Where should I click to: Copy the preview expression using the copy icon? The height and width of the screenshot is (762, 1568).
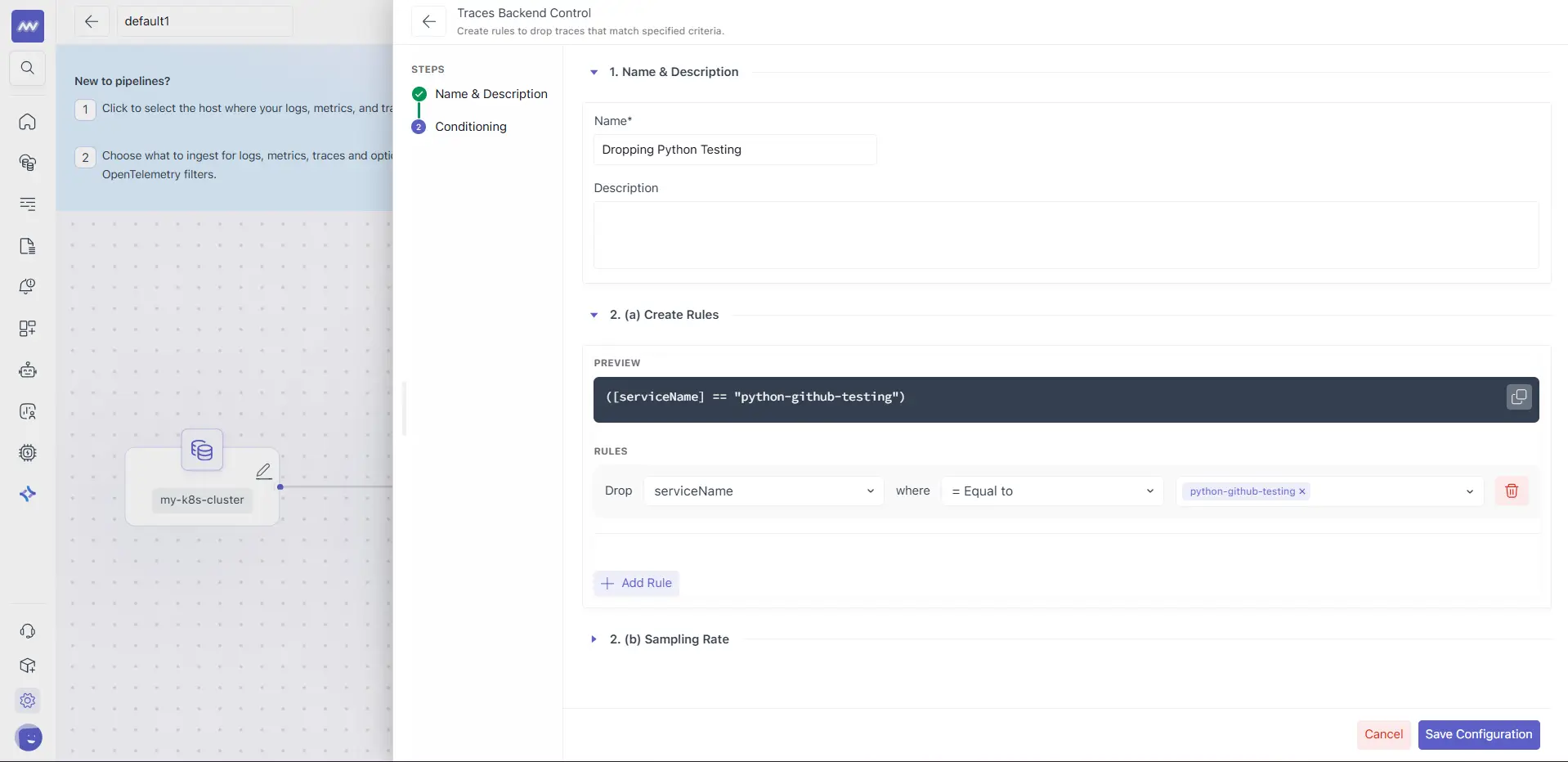click(x=1518, y=397)
